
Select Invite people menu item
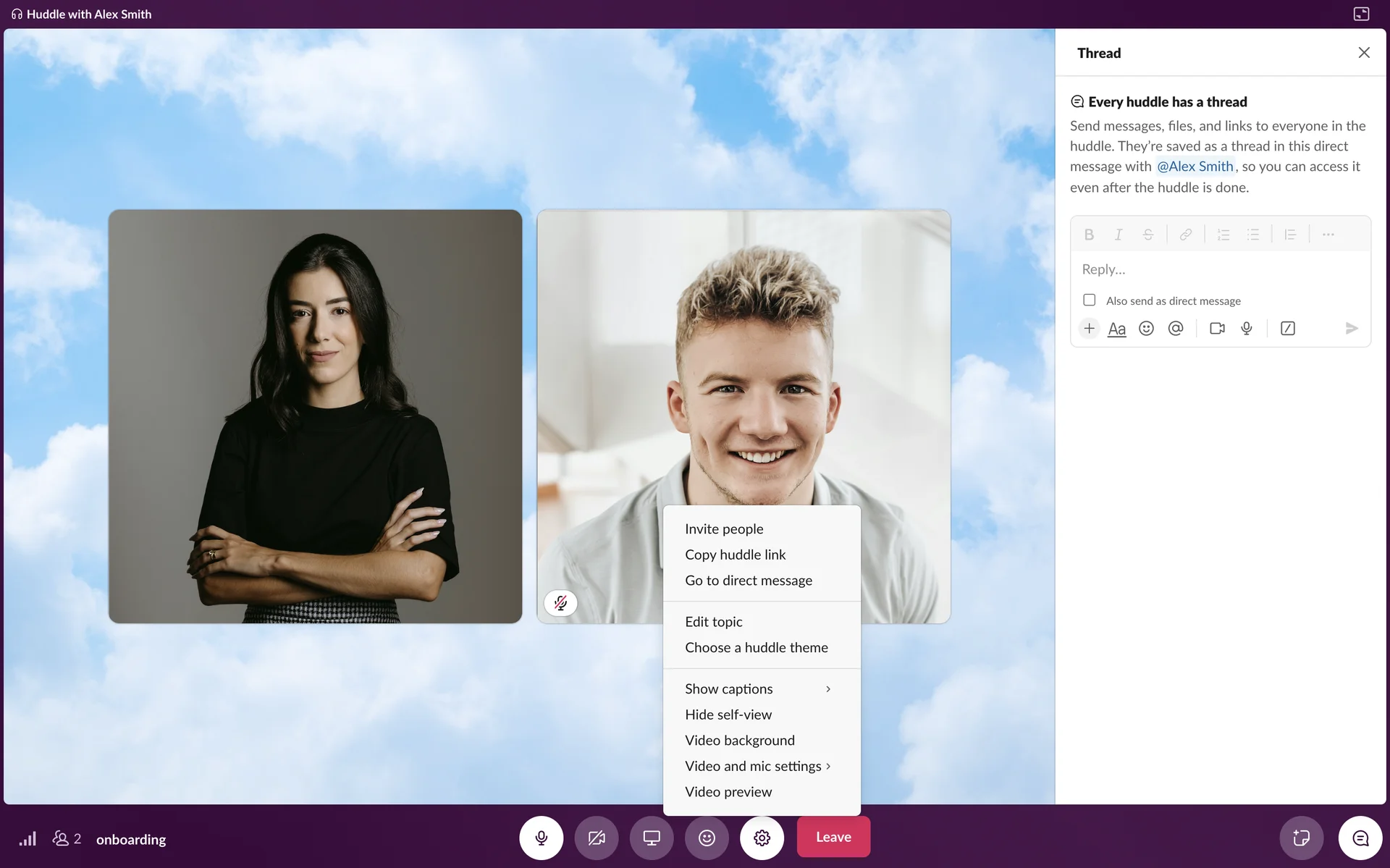point(724,528)
